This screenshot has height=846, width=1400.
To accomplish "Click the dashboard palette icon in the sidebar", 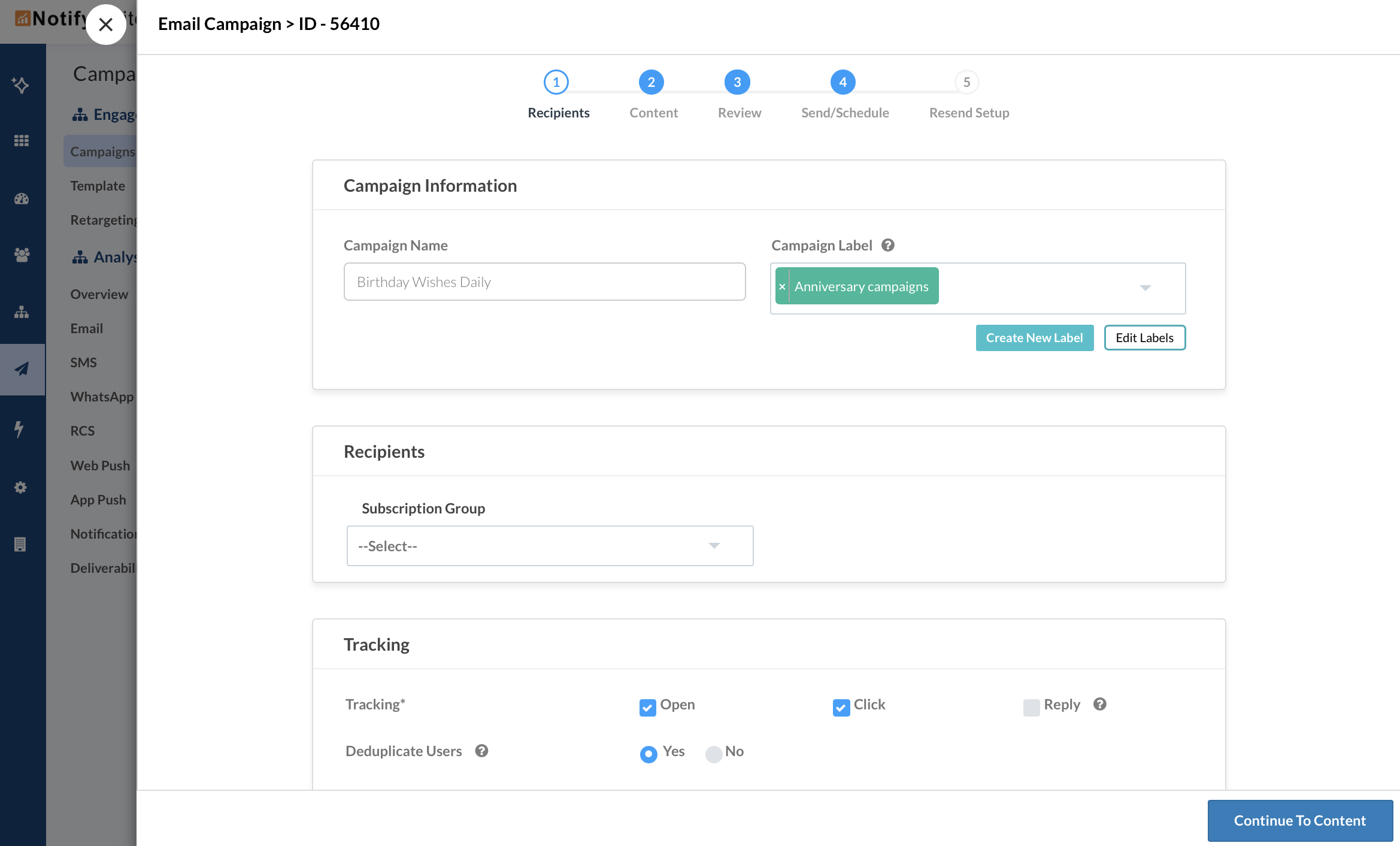I will coord(22,199).
